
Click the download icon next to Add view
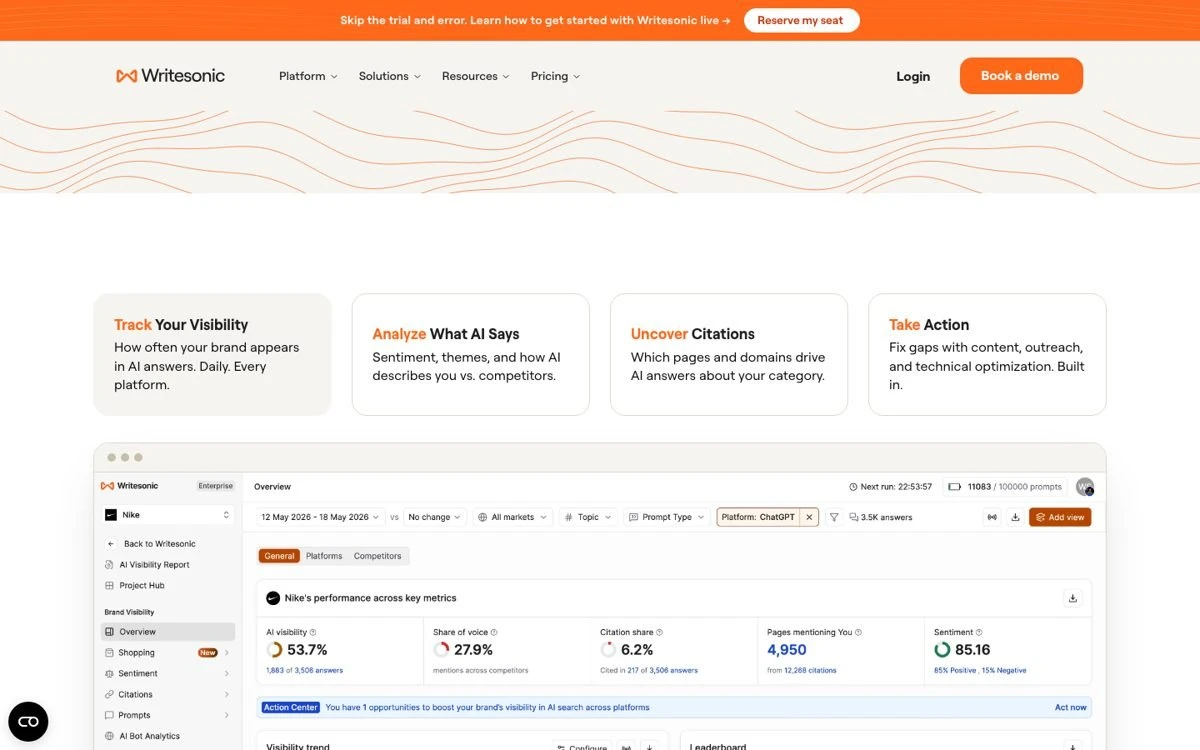(x=1015, y=517)
